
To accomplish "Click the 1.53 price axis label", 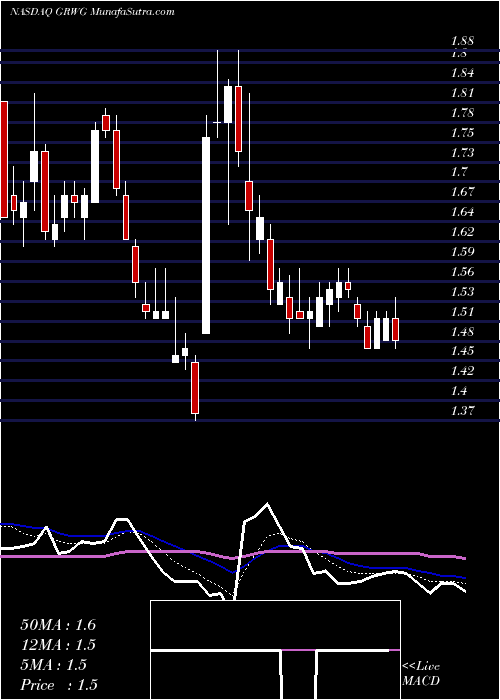I will click(462, 292).
